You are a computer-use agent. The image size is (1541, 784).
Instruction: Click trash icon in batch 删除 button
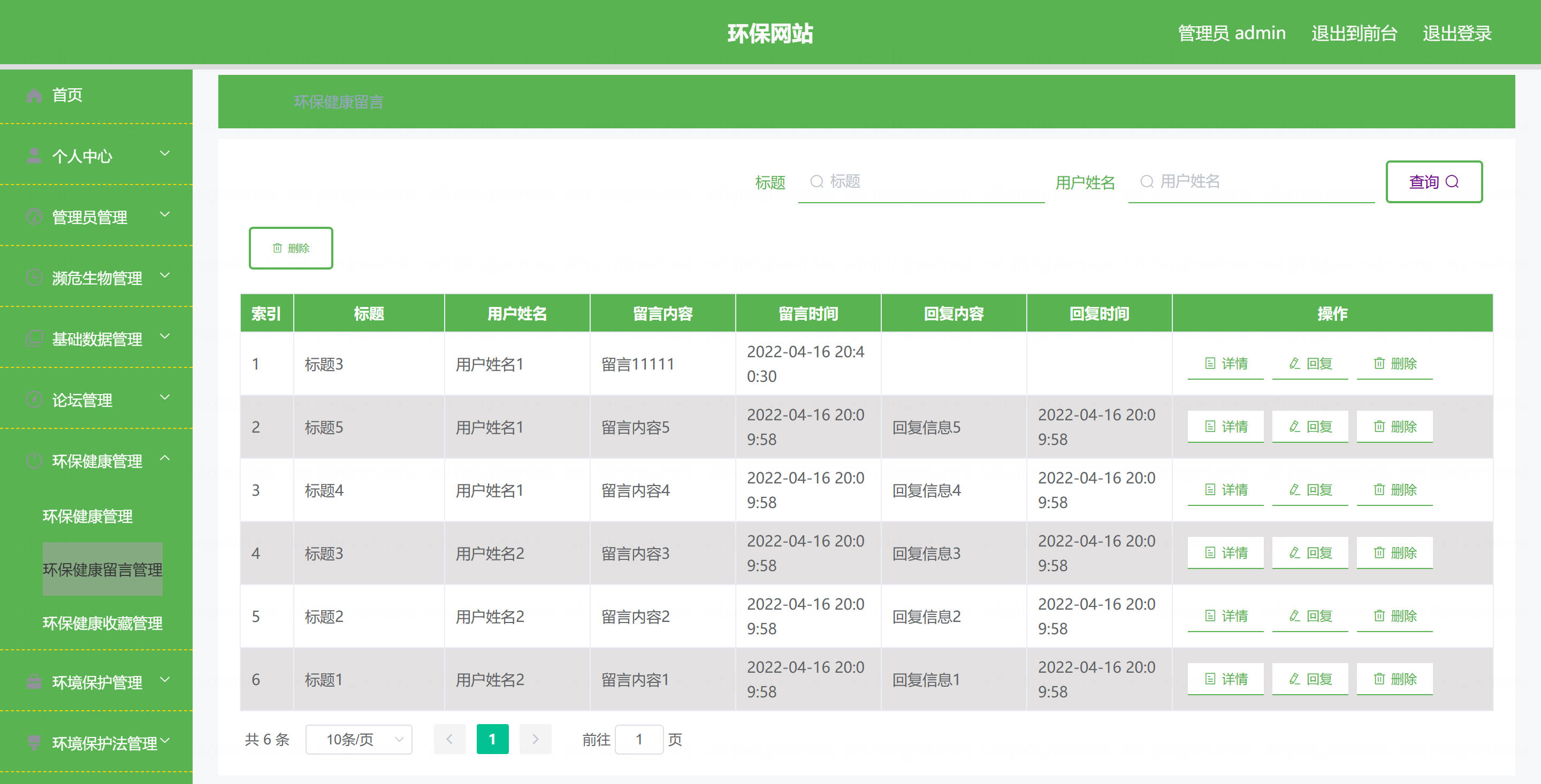[x=278, y=248]
